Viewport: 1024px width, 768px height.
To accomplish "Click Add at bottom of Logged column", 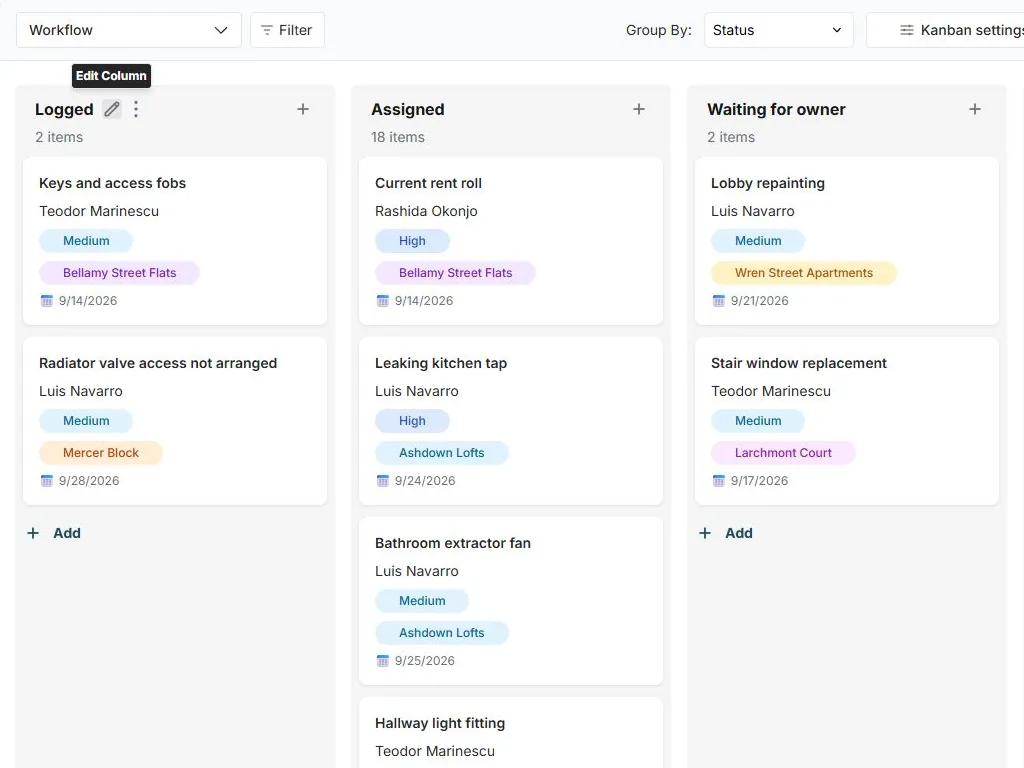I will [x=54, y=533].
